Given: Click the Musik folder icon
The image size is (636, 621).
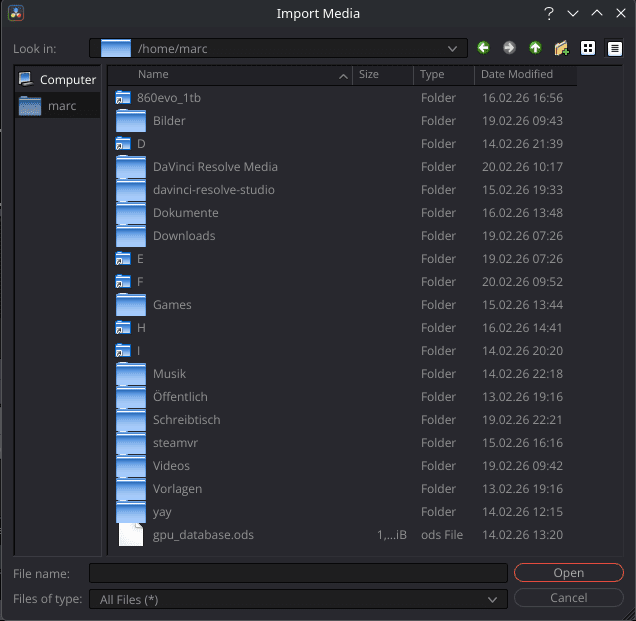Looking at the screenshot, I should 131,374.
